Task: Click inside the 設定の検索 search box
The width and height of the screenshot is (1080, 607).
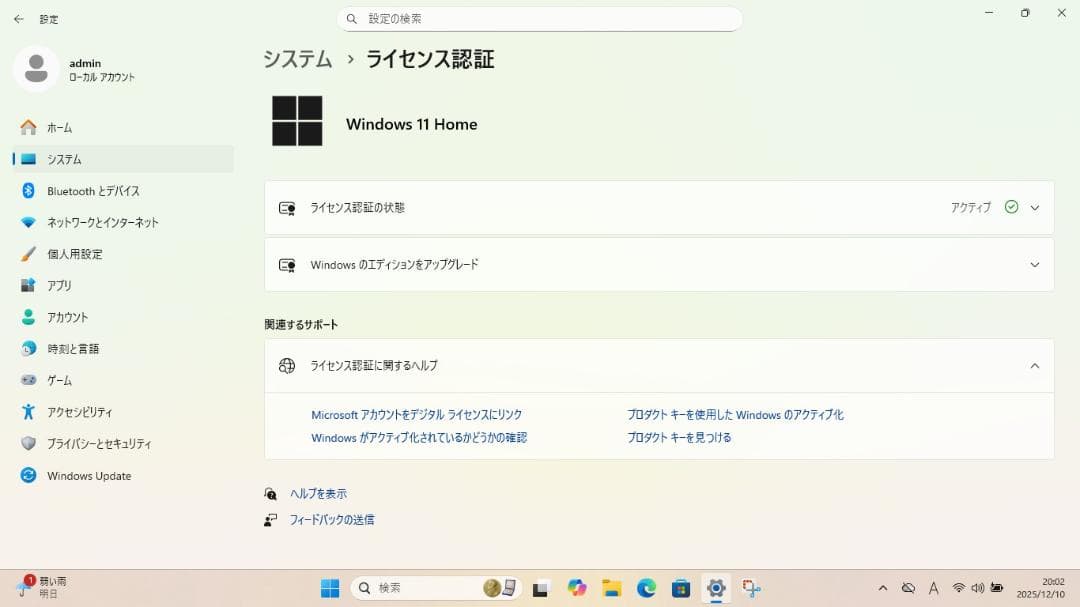Action: 540,19
